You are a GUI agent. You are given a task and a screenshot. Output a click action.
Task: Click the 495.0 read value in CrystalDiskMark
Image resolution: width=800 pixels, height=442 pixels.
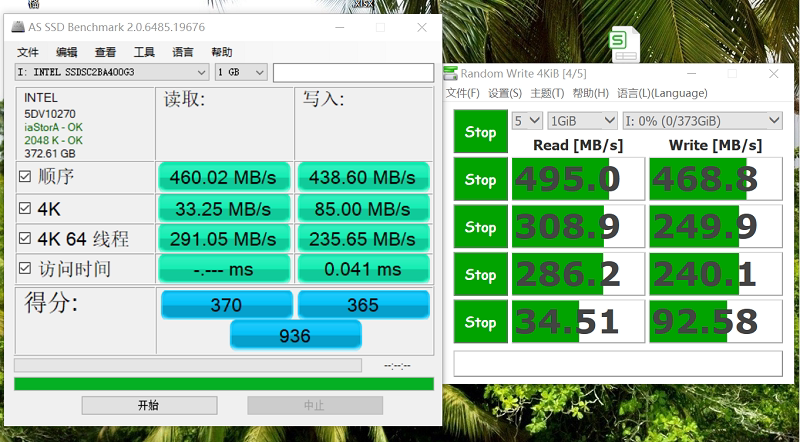(x=578, y=179)
